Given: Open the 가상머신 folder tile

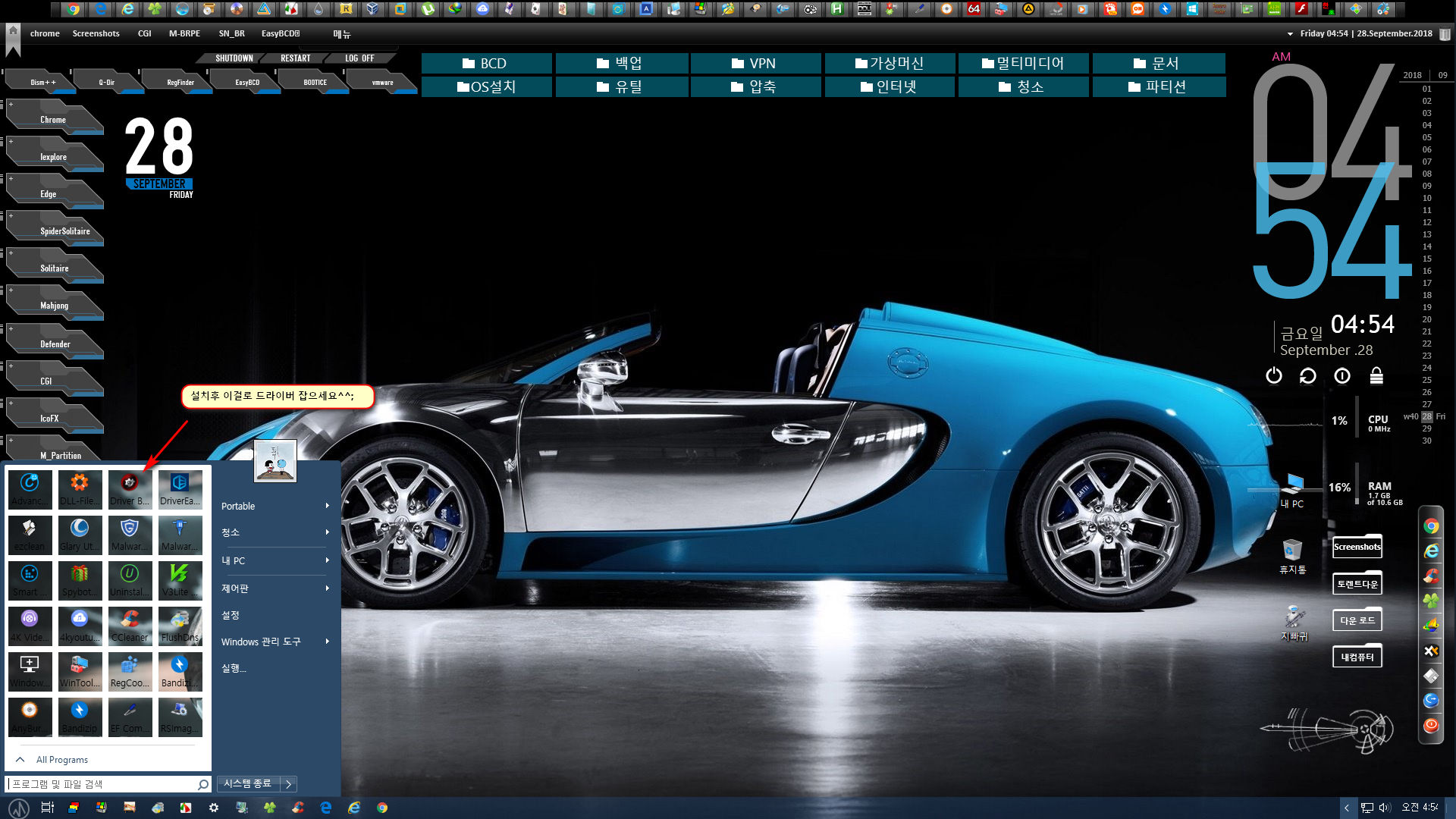Looking at the screenshot, I should point(889,64).
